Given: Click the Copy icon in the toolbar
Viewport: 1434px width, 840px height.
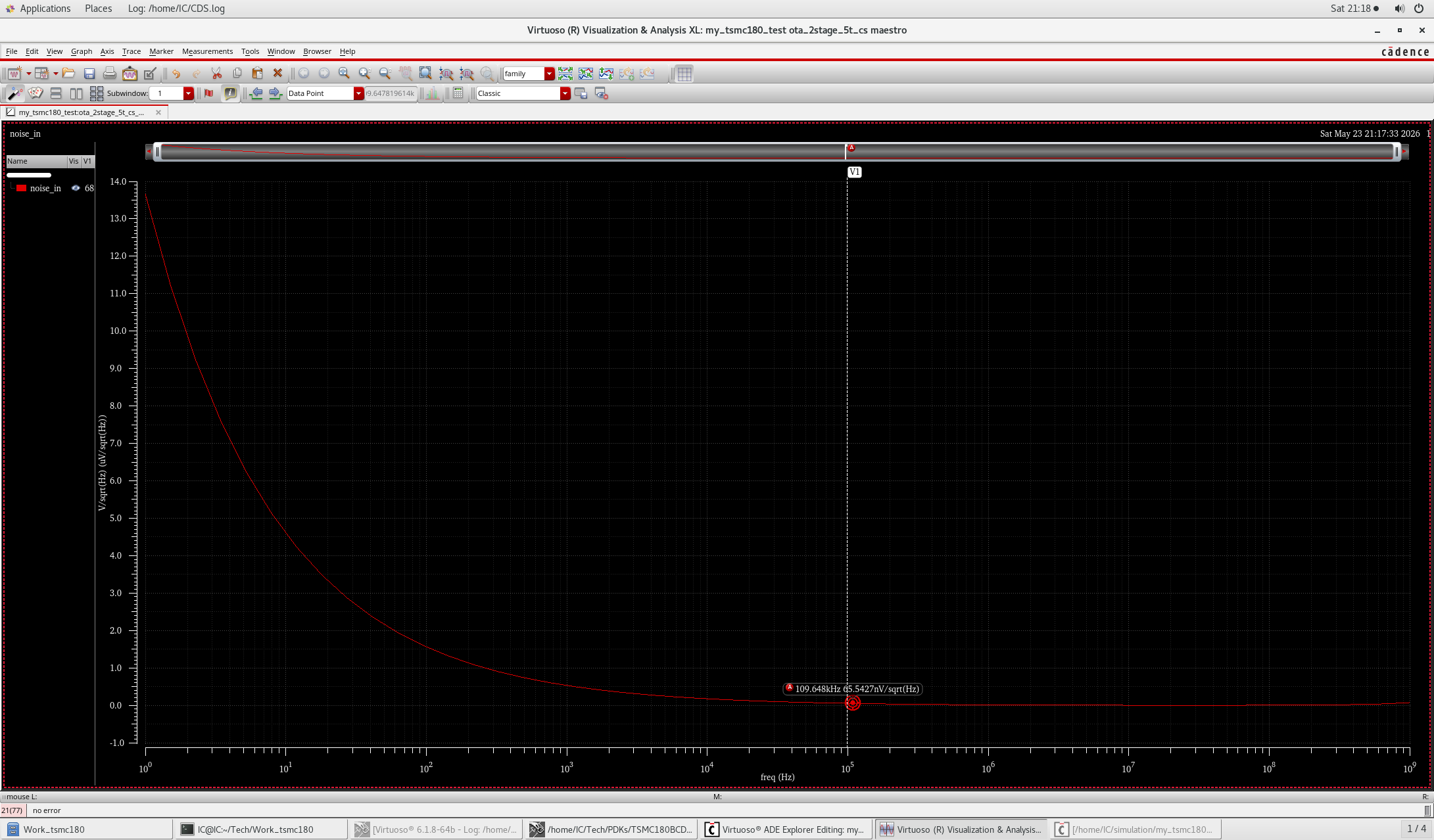Looking at the screenshot, I should pyautogui.click(x=237, y=74).
